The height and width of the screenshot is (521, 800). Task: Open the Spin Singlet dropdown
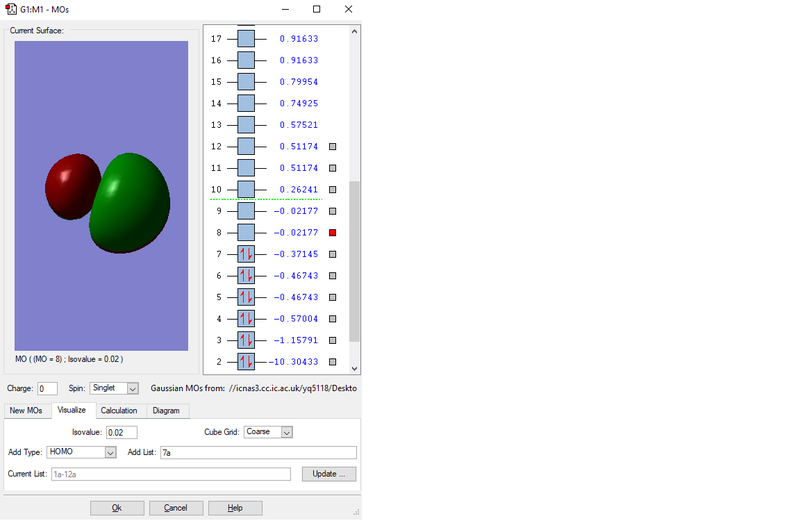pyautogui.click(x=114, y=388)
